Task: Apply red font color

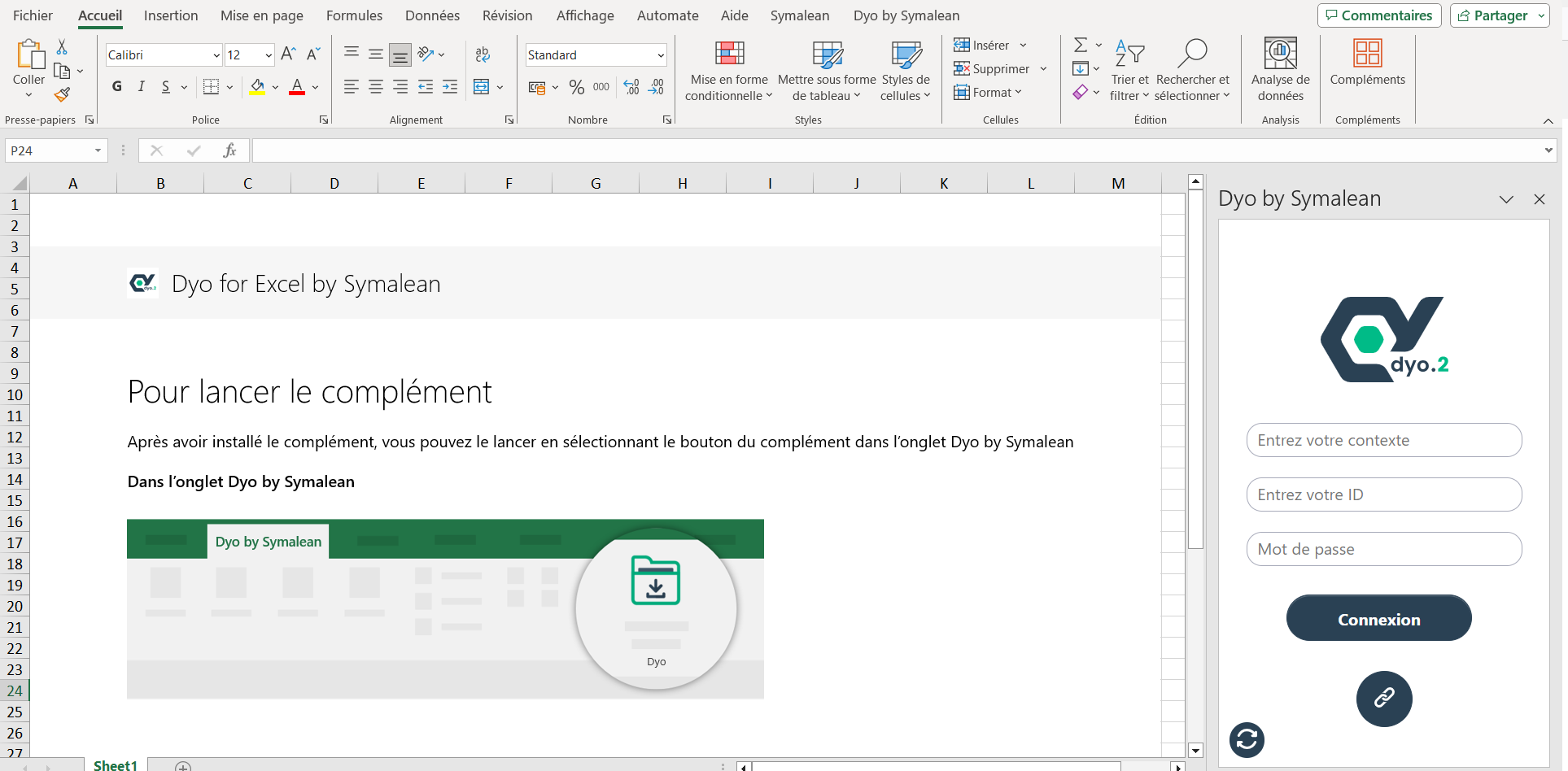Action: [x=297, y=87]
